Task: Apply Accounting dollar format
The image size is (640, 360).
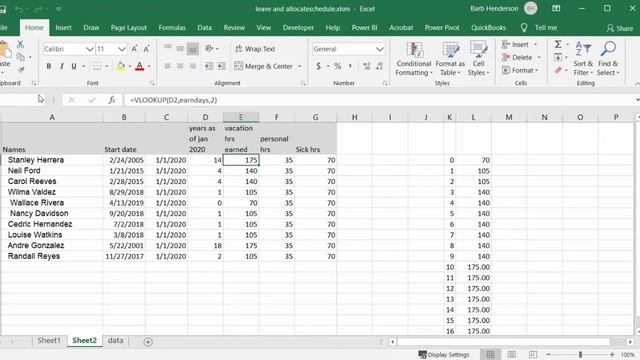Action: [318, 66]
